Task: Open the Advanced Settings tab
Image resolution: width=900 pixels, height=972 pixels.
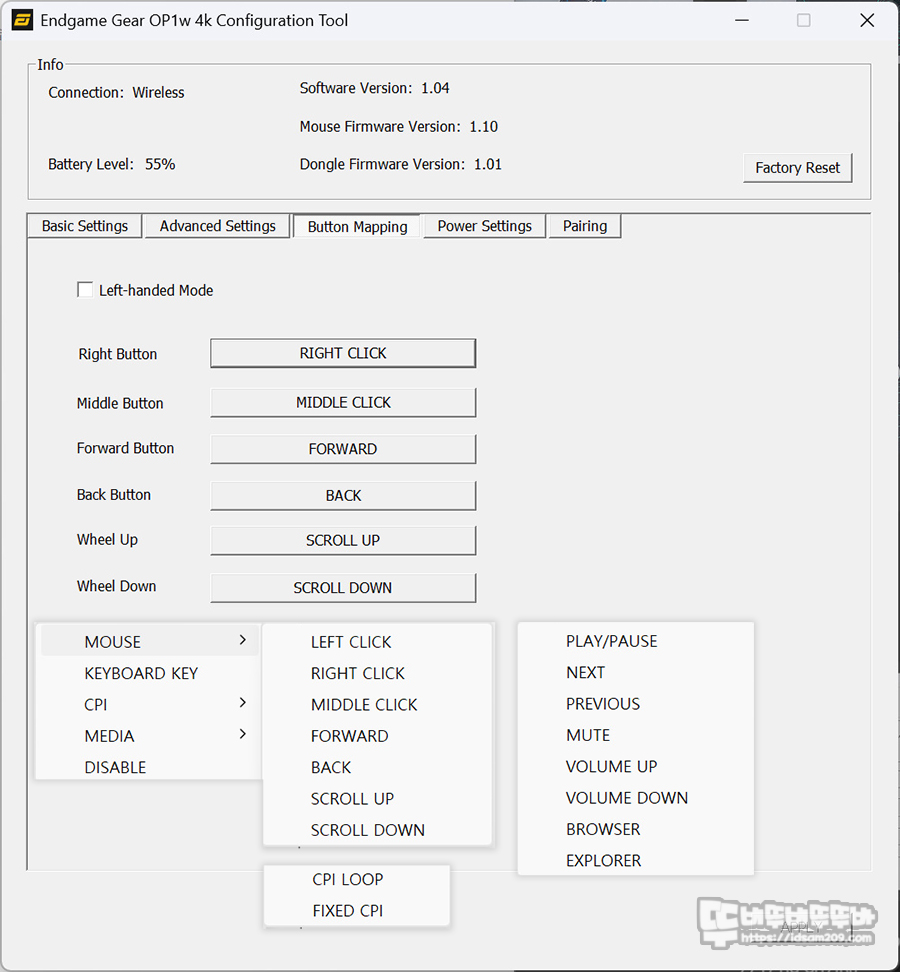Action: point(218,226)
